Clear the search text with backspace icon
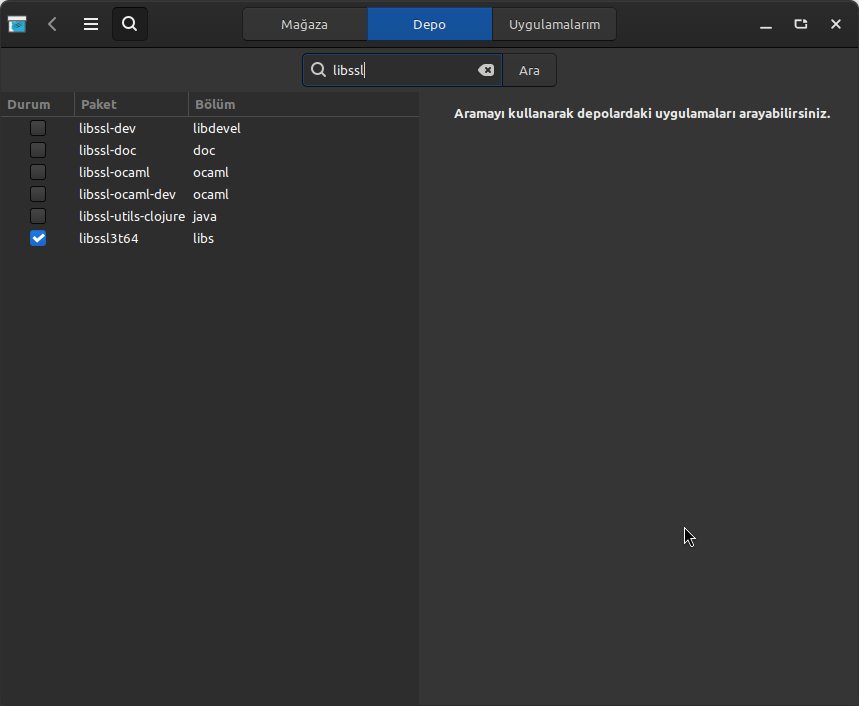The width and height of the screenshot is (859, 706). pyautogui.click(x=485, y=70)
